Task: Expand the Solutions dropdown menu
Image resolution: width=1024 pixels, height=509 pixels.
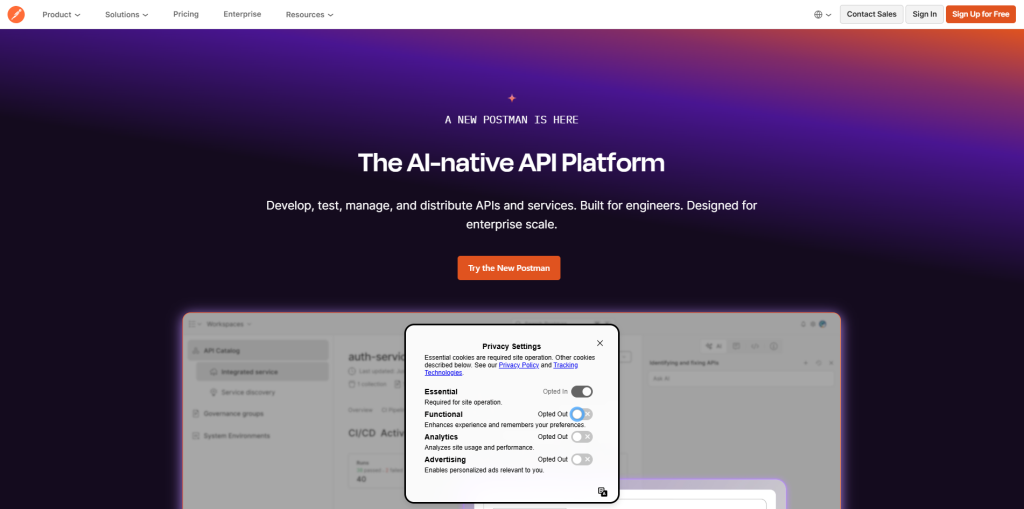Action: click(x=127, y=14)
